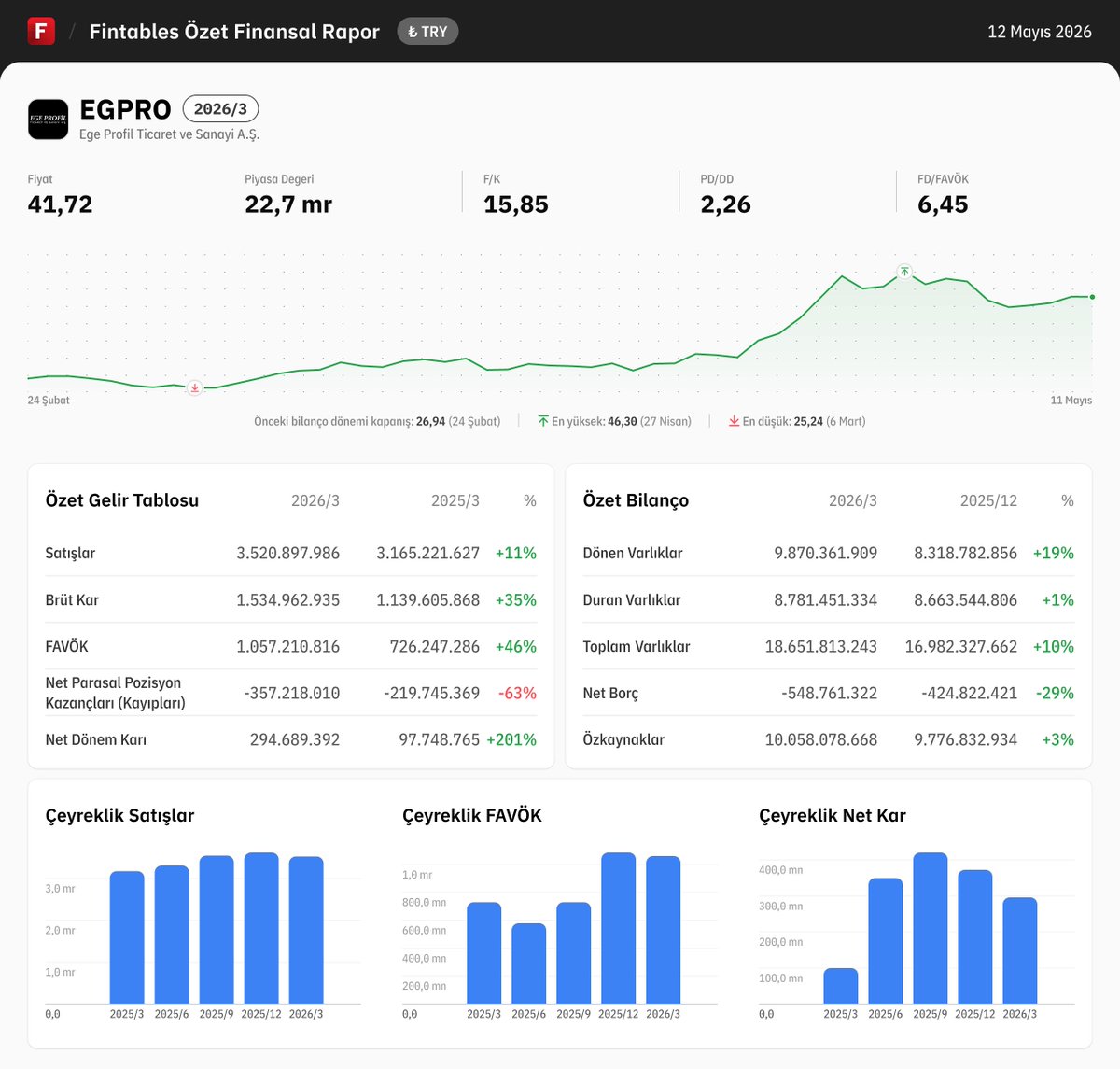Click the 2025/6 bar in Çeyreklik Net Kar

886,941
